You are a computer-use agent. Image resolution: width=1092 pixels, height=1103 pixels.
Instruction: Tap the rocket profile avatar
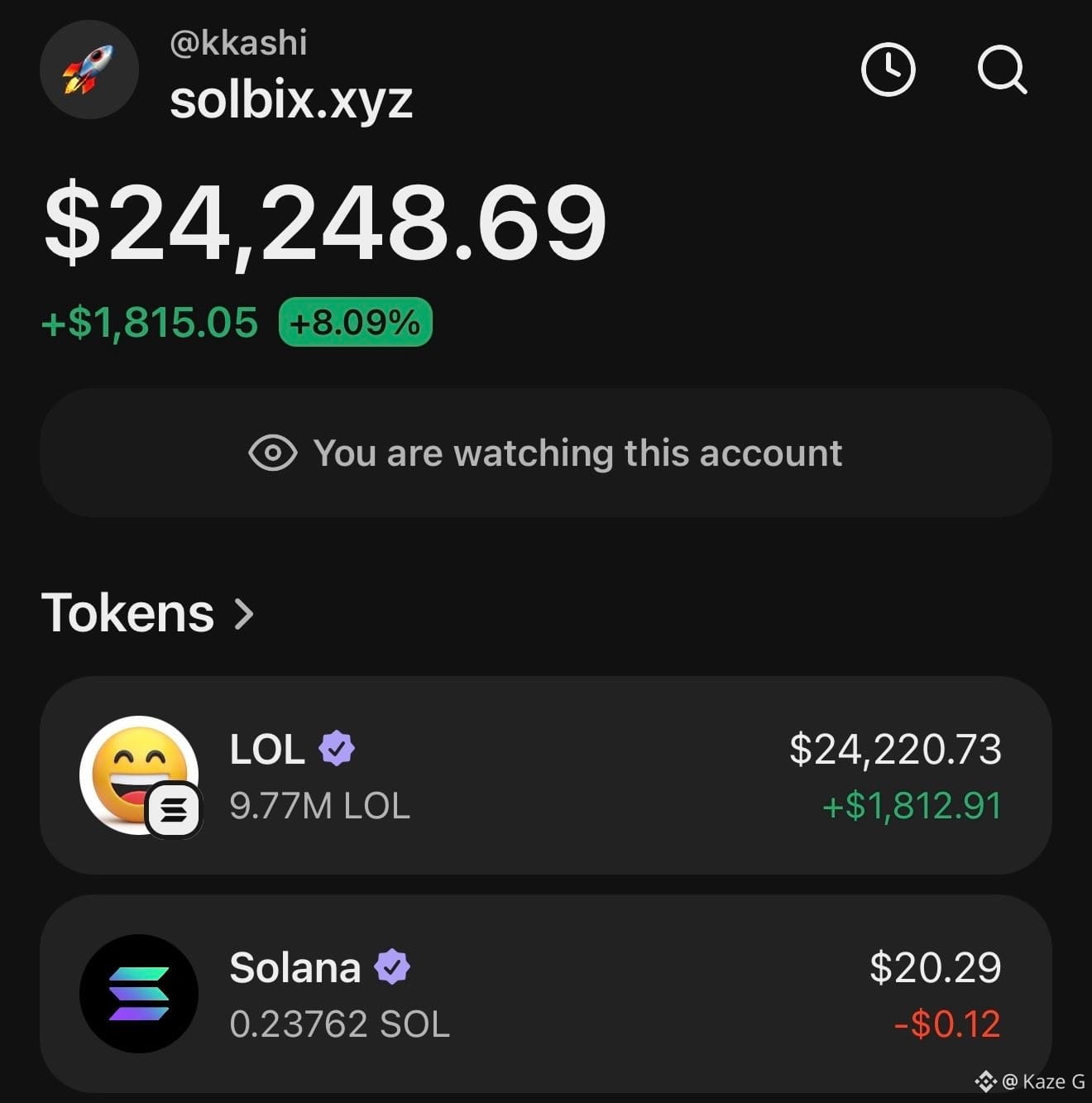(x=89, y=70)
